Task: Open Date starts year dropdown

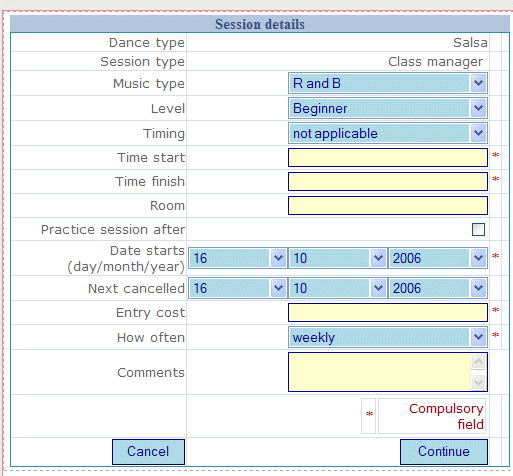Action: point(438,258)
